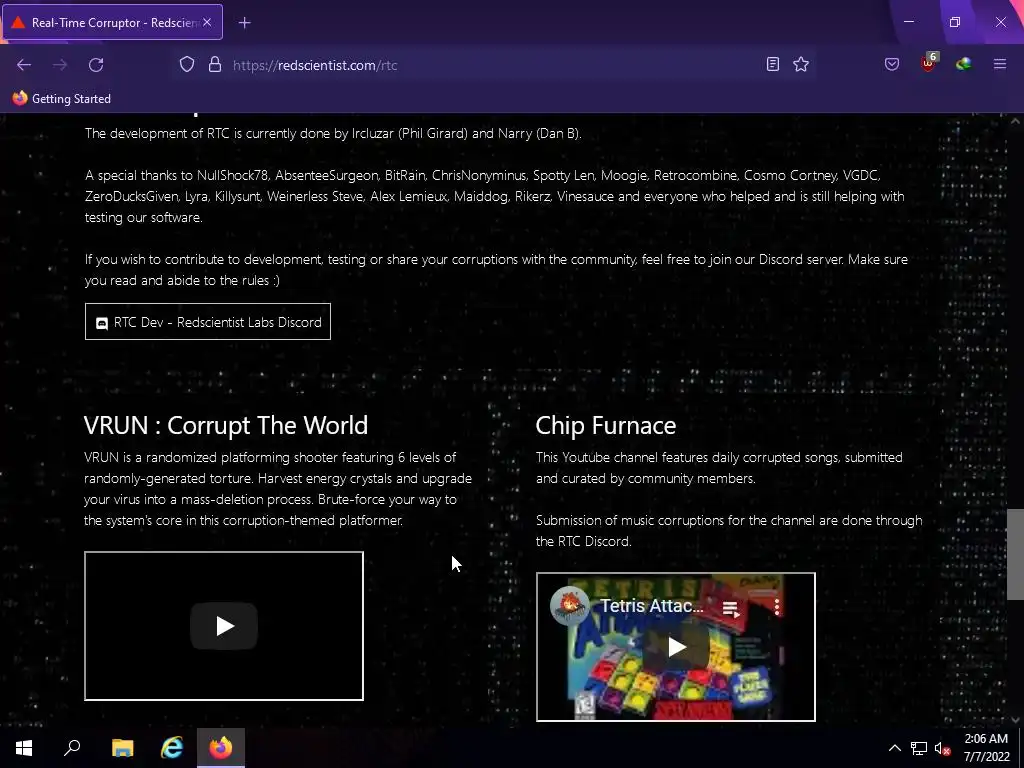Open the uBlock Origin extension
The width and height of the screenshot is (1024, 768).
point(929,63)
